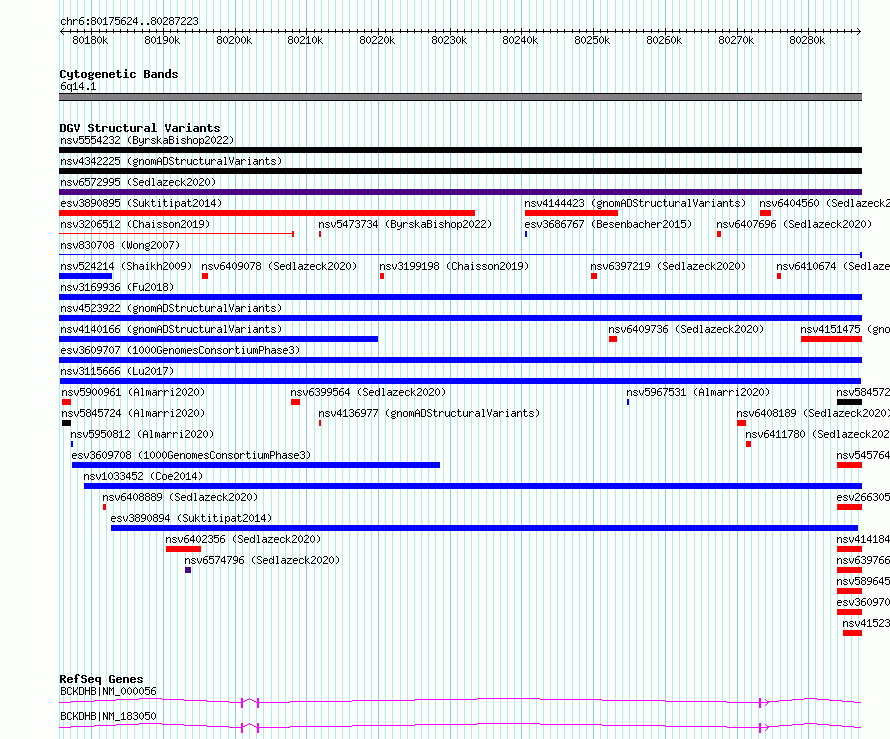Open the DGV Structural Variants track title
The image size is (890, 739).
coord(140,128)
